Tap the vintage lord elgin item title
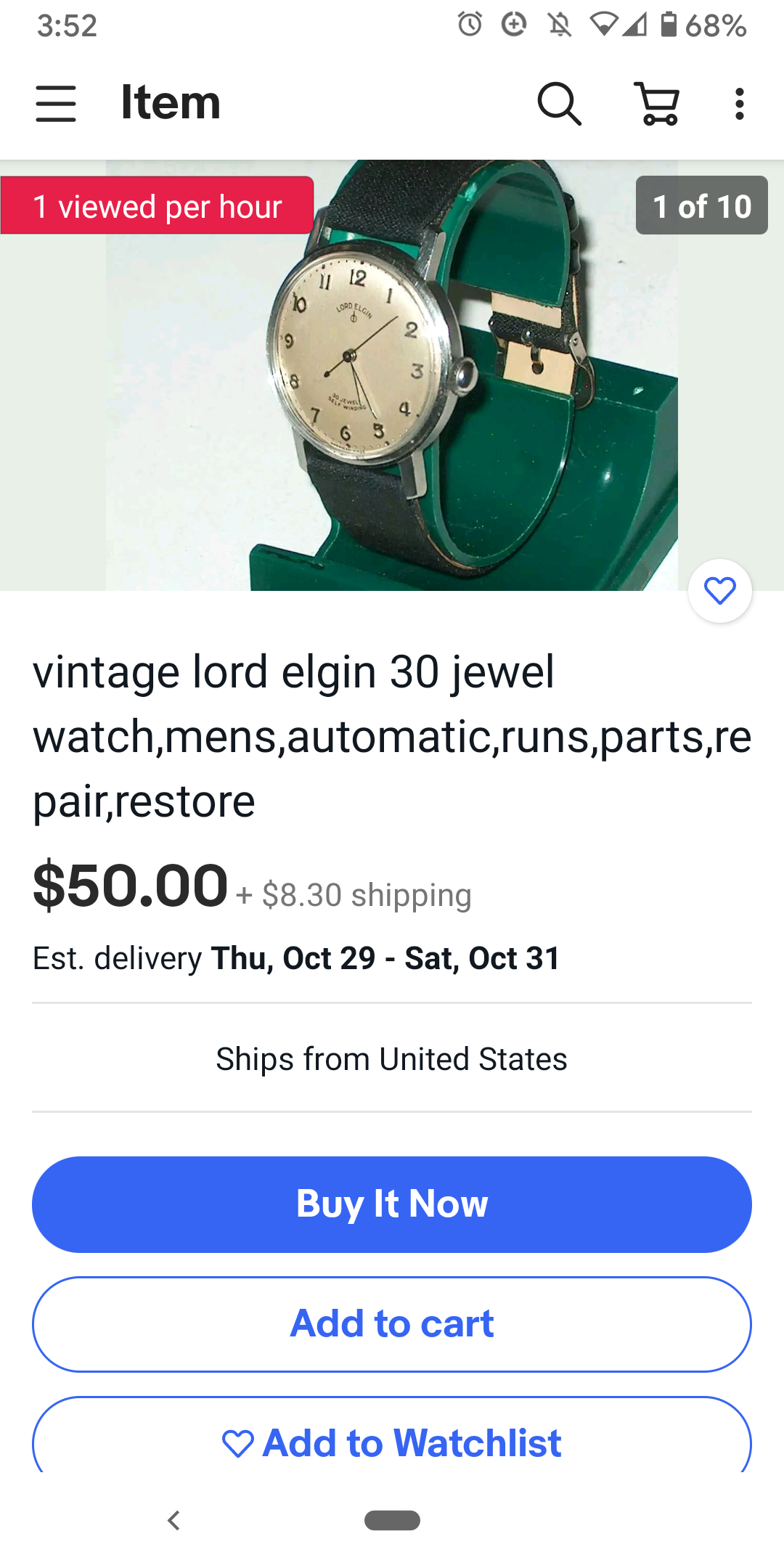 tap(392, 736)
